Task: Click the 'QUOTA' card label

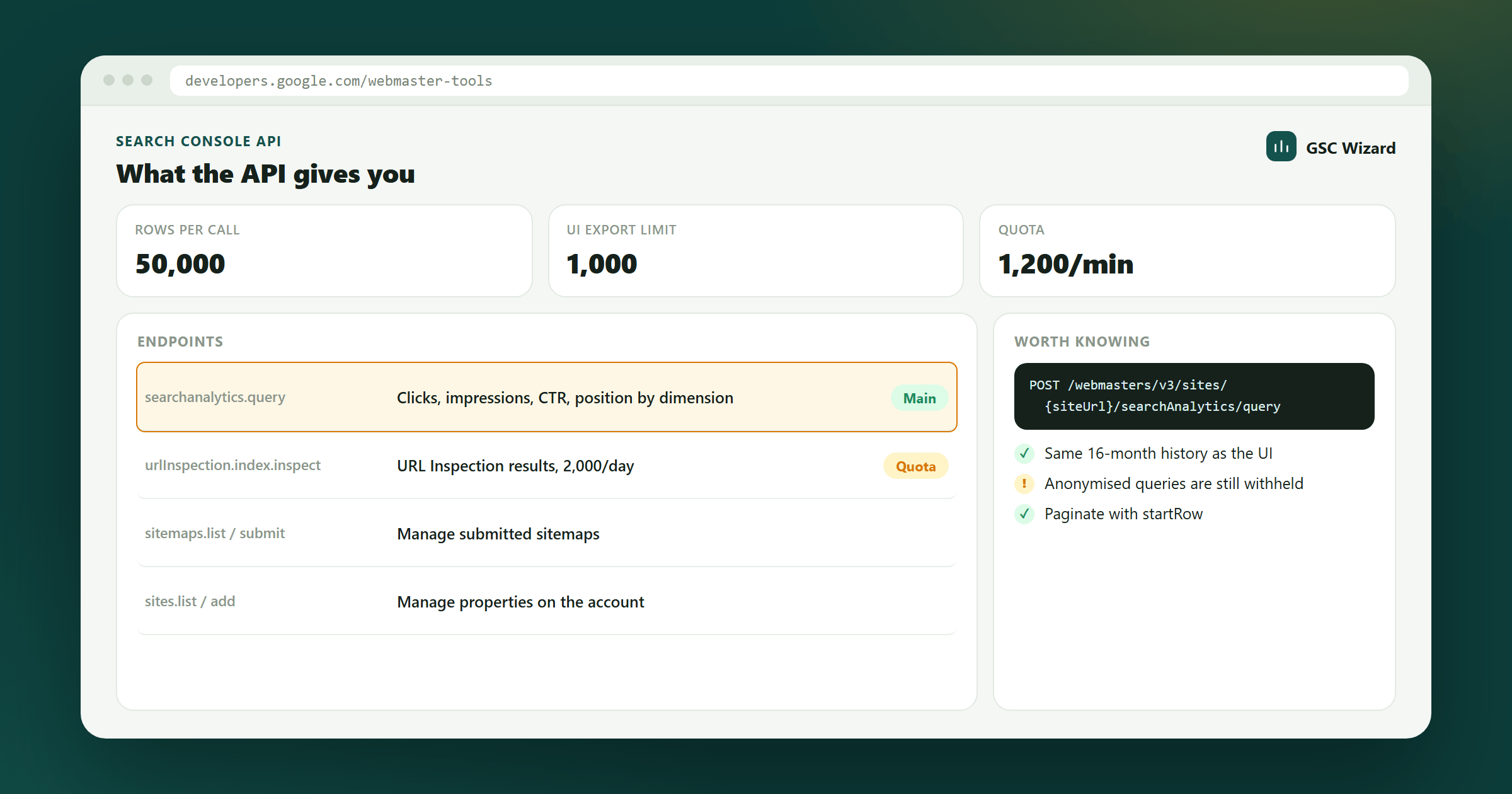Action: [1021, 229]
